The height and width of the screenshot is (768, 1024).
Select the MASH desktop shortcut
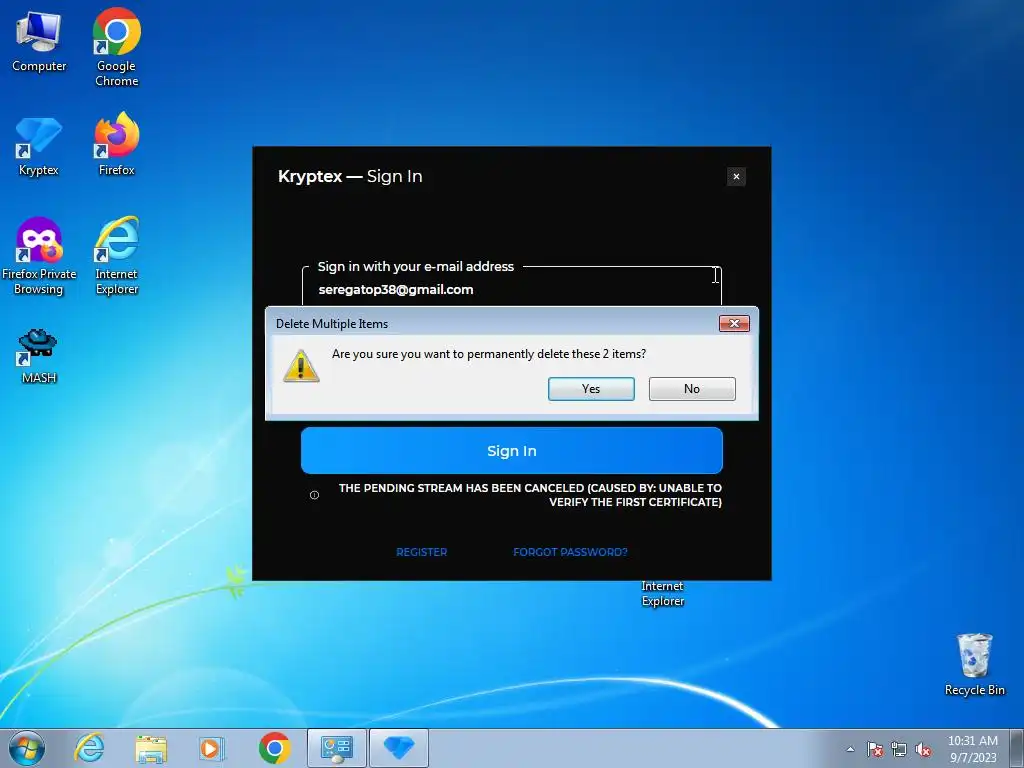point(39,356)
